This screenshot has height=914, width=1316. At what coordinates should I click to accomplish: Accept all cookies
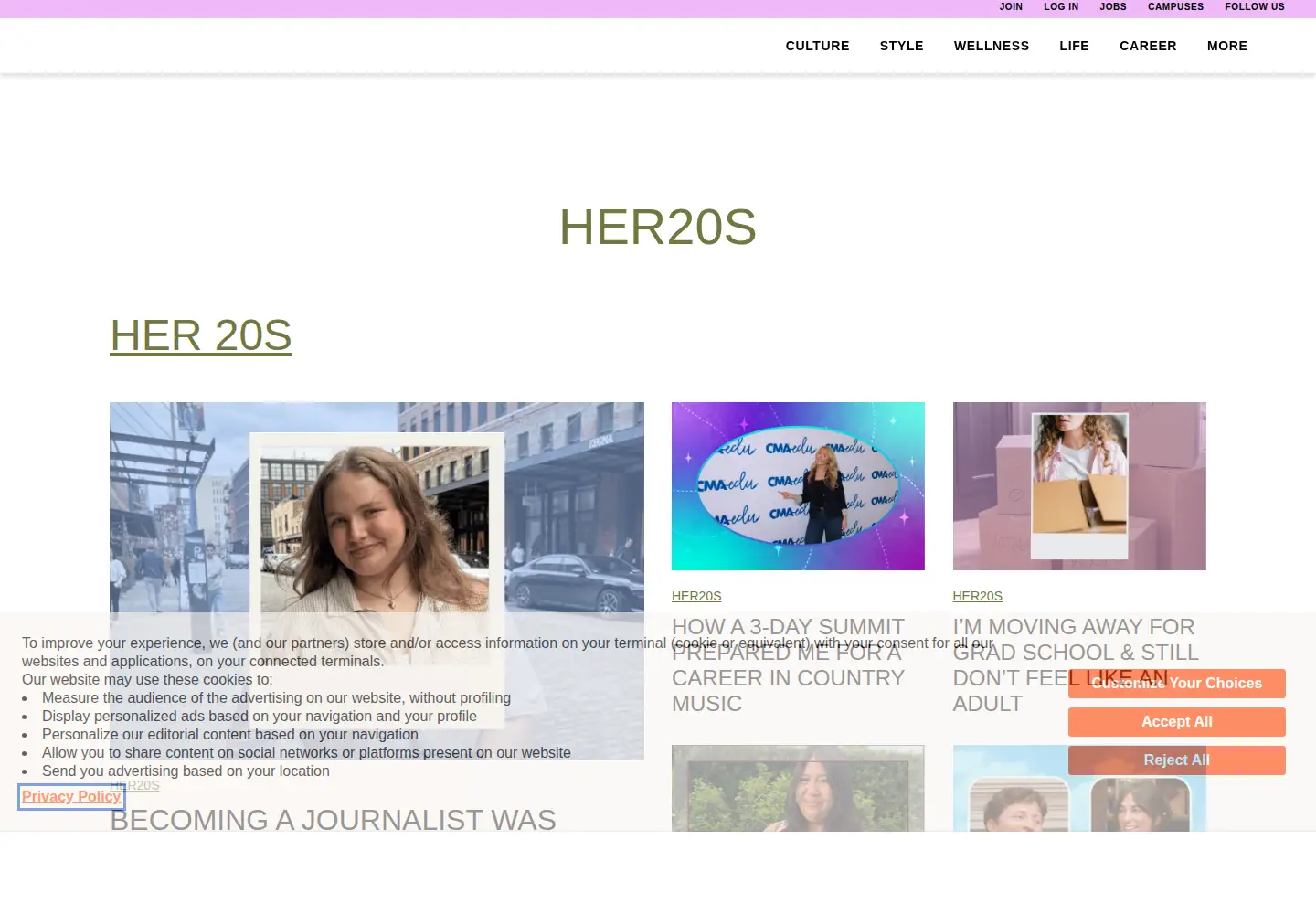[1177, 722]
